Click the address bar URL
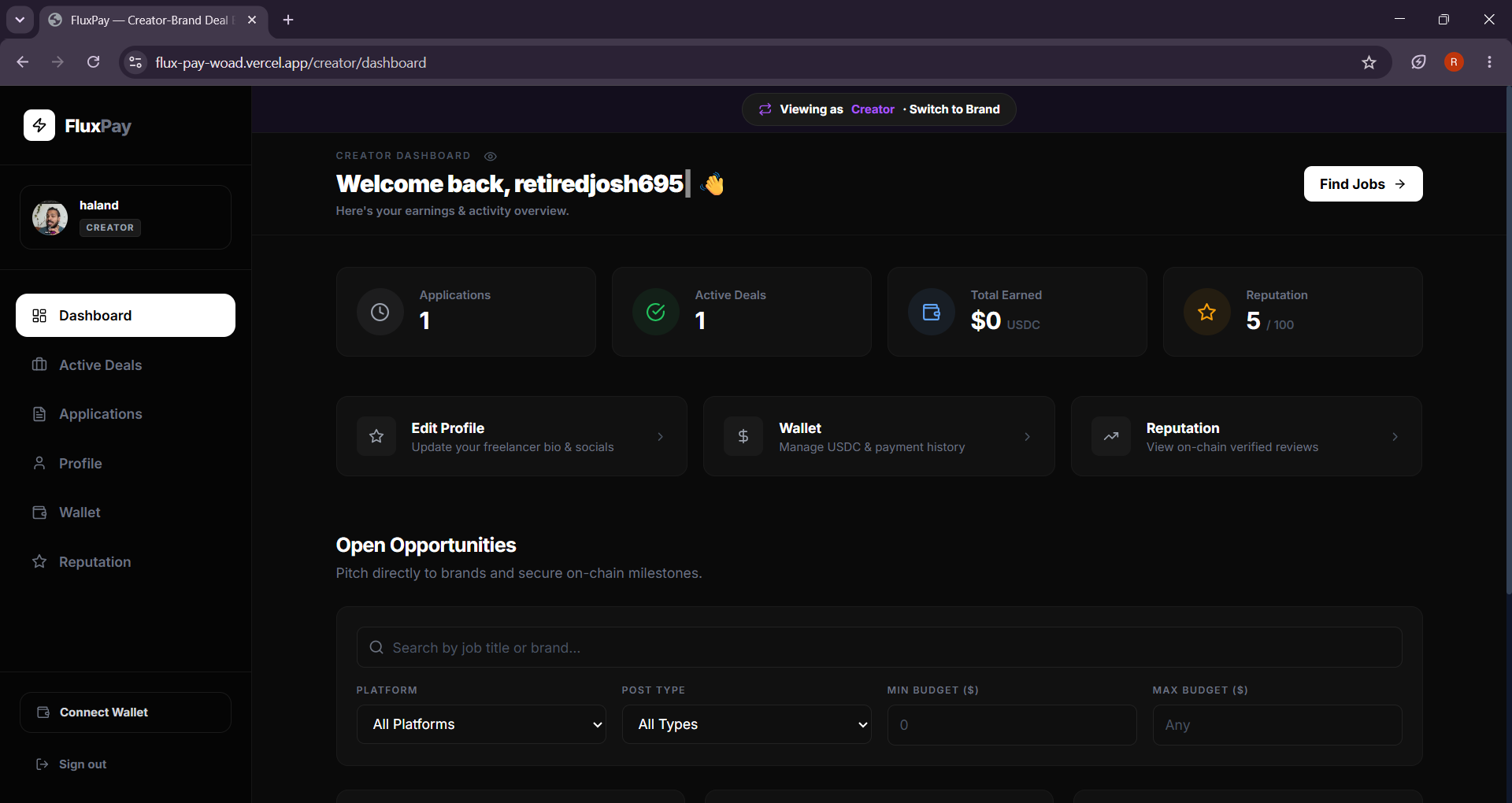 [291, 62]
